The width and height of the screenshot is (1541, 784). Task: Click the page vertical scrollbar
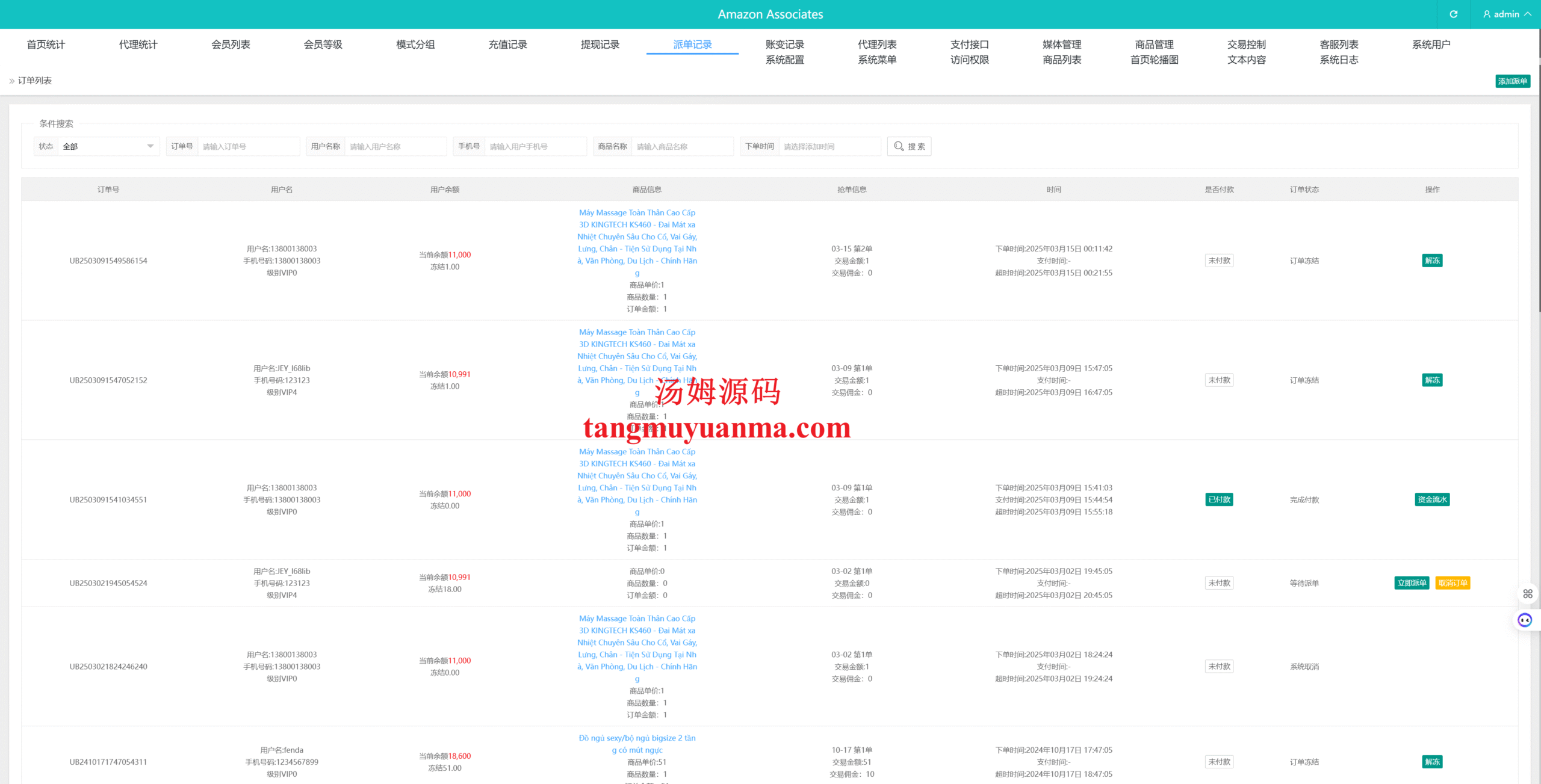[1539, 181]
